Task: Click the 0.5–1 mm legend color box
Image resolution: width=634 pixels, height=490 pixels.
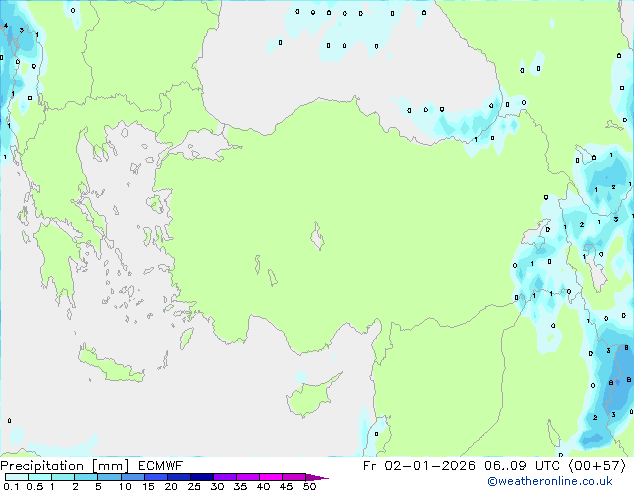Action: [40, 477]
